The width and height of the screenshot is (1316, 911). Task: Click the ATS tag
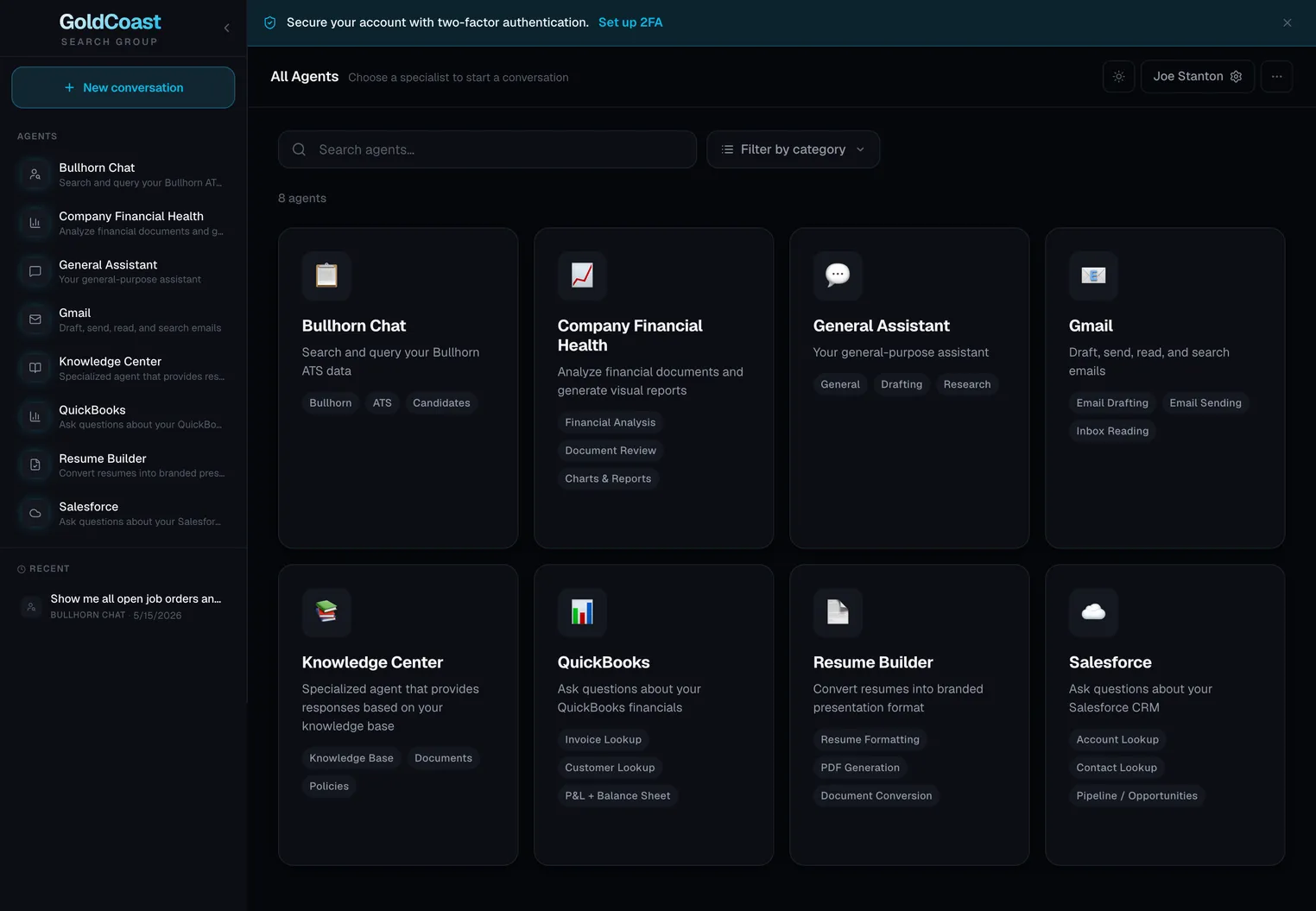click(383, 403)
